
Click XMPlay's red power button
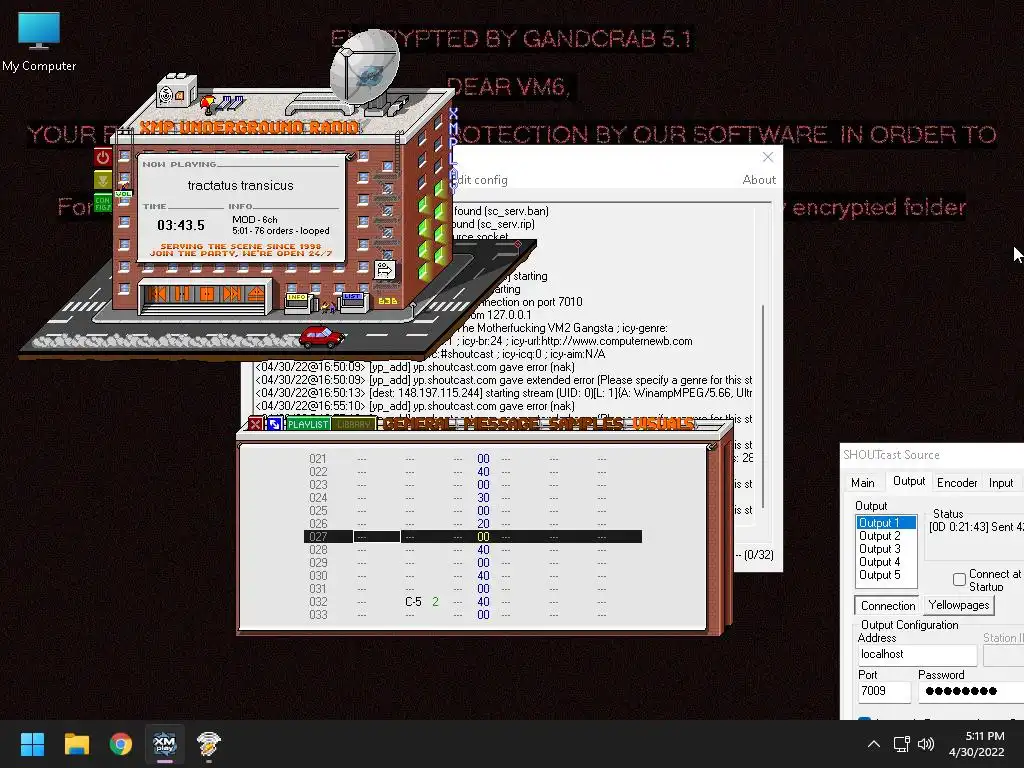pyautogui.click(x=103, y=157)
